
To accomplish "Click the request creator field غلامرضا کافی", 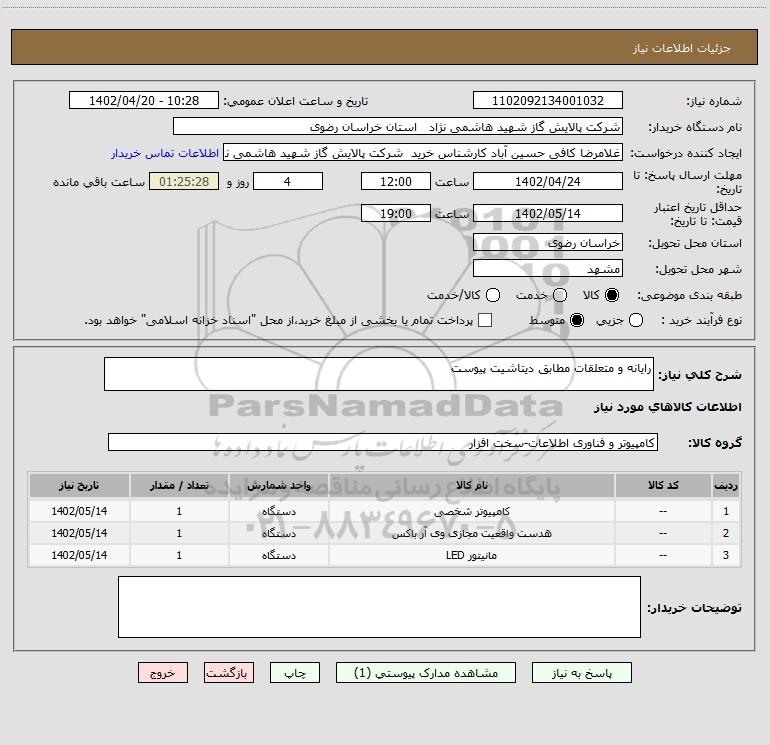I will click(423, 153).
